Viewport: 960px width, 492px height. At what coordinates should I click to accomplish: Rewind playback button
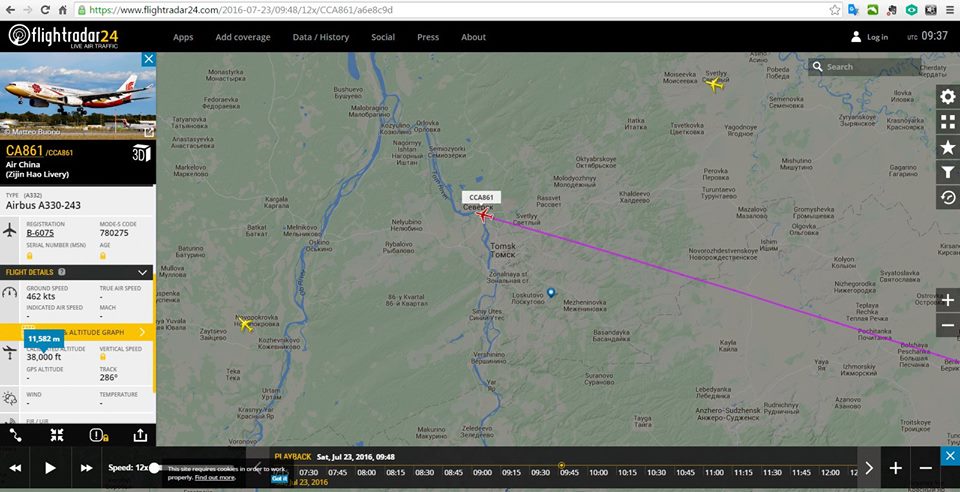[15, 468]
